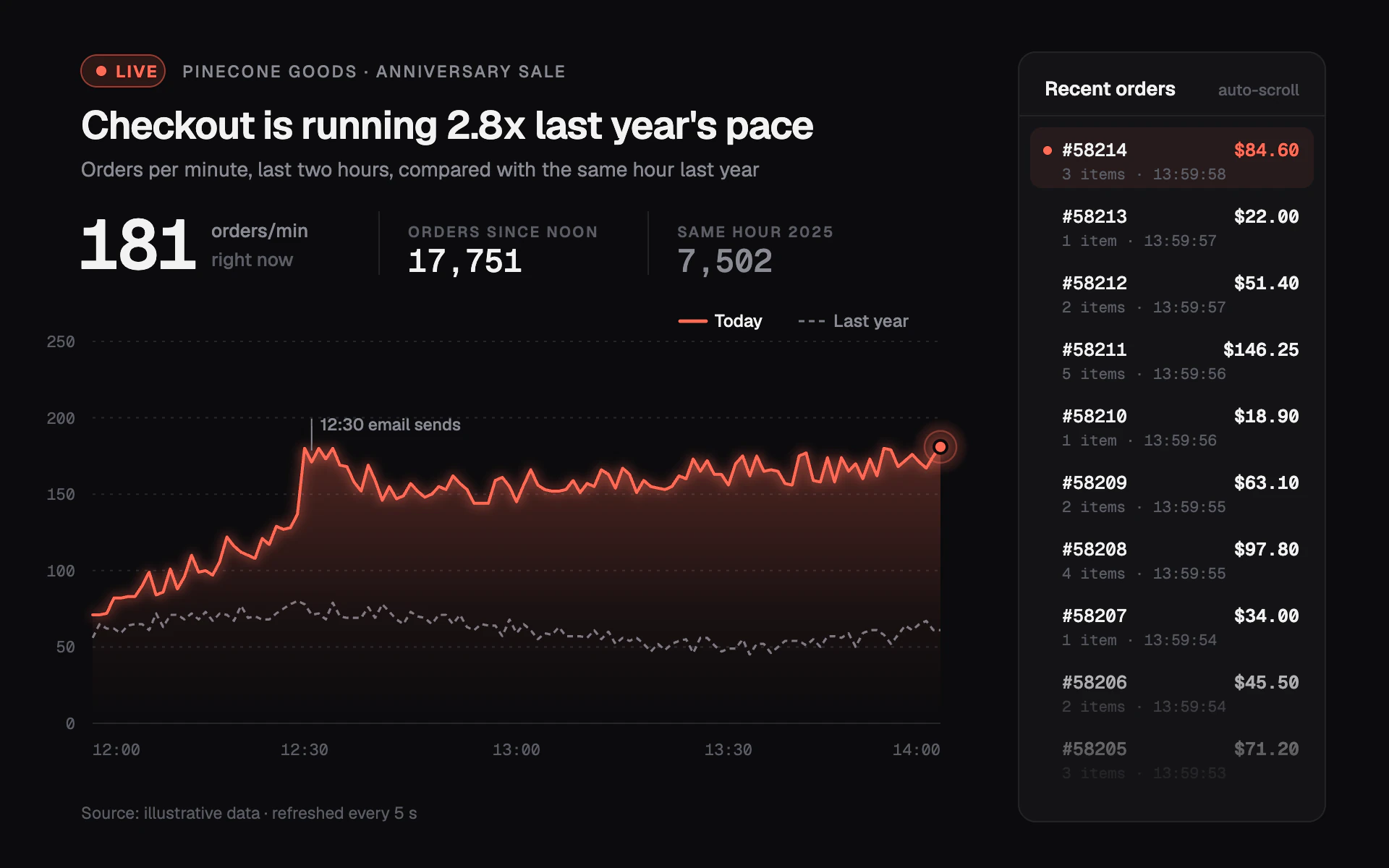Open order #58207
Screen dimensions: 1389x868
pos(1171,626)
